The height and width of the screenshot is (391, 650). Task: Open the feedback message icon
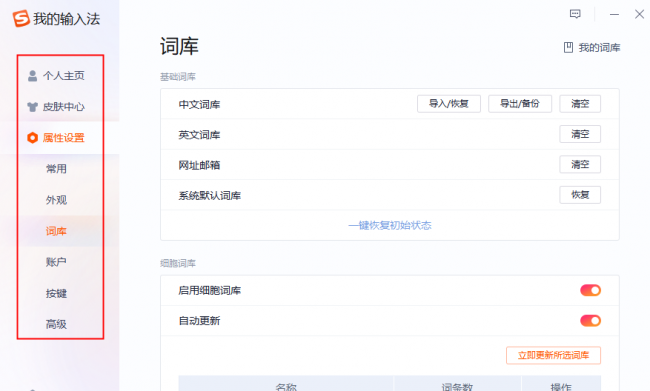[575, 14]
